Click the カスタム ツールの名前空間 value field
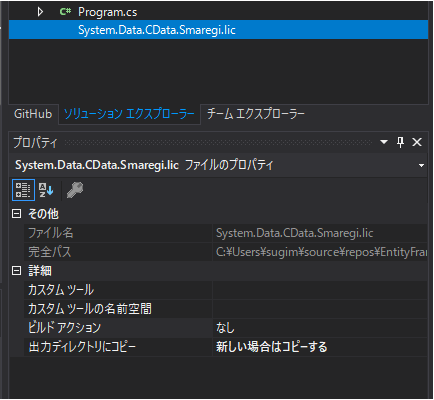 pos(320,309)
